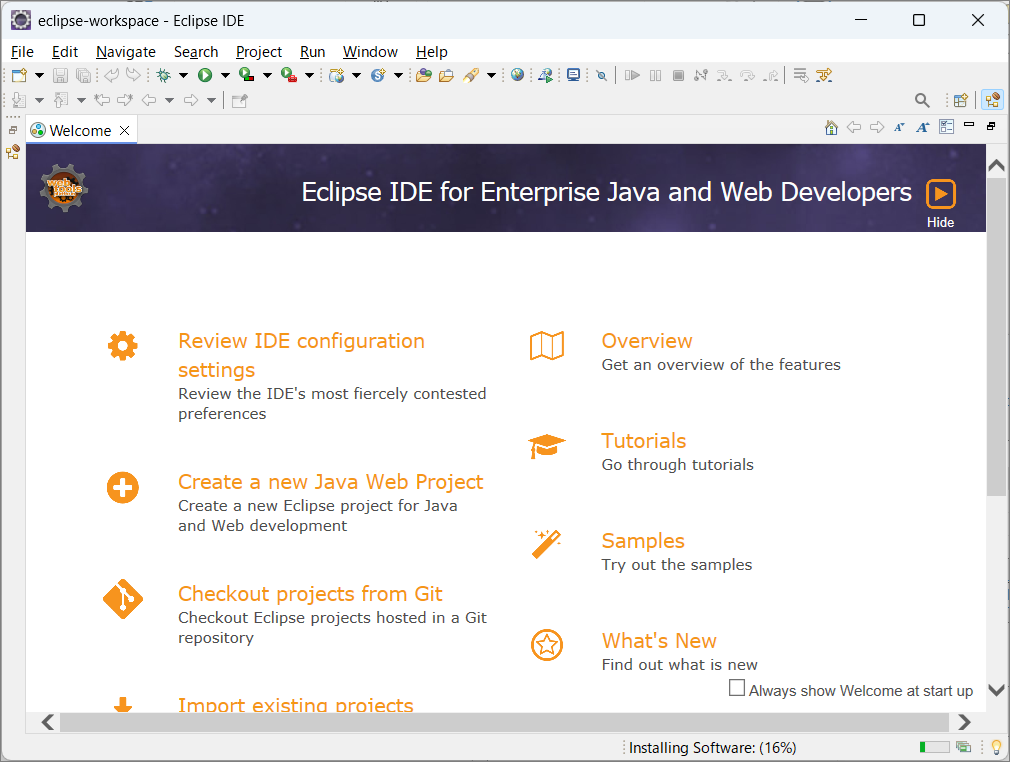Click the Run External Tools icon

point(289,75)
